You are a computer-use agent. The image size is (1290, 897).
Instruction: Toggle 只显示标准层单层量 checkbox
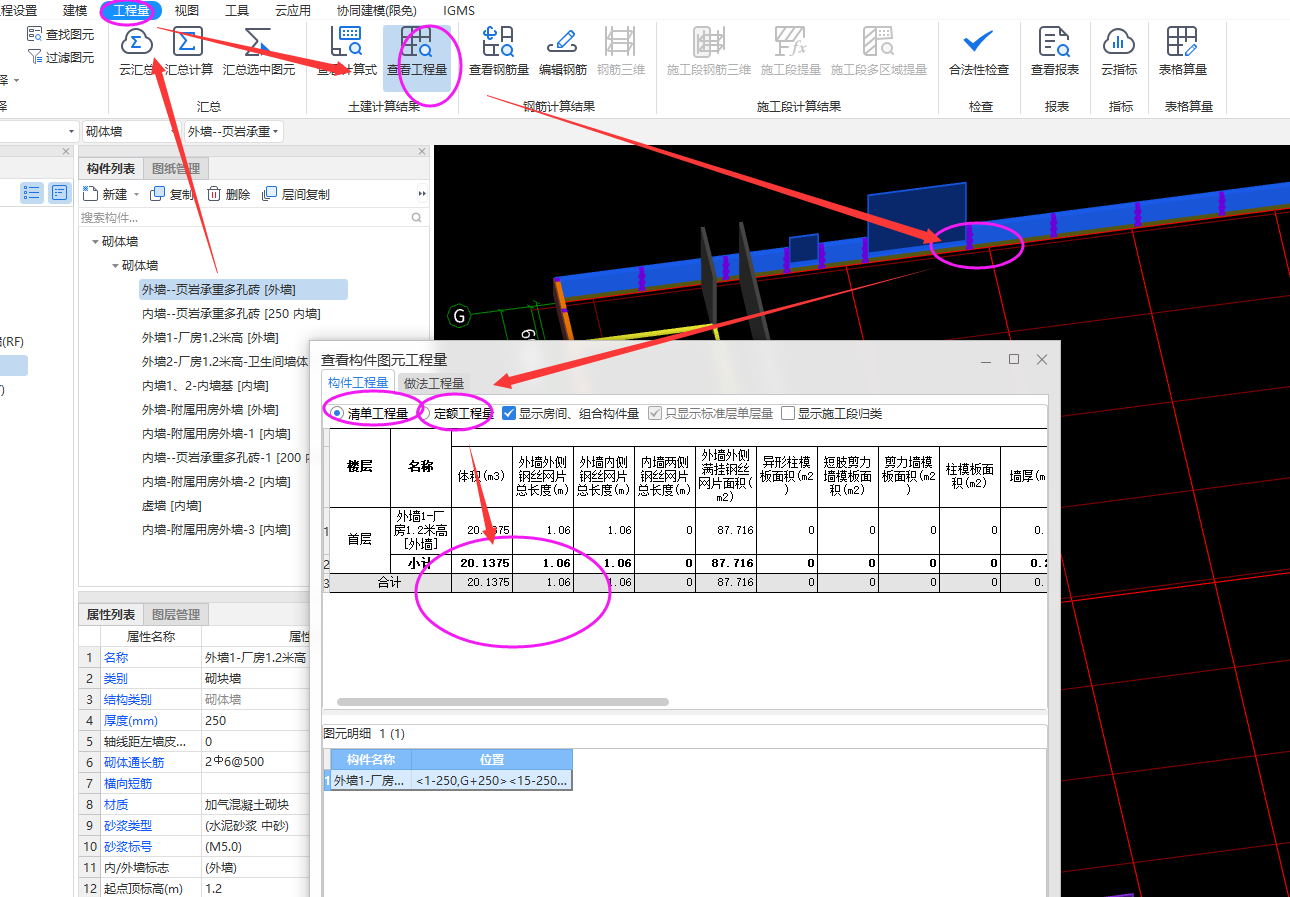655,413
